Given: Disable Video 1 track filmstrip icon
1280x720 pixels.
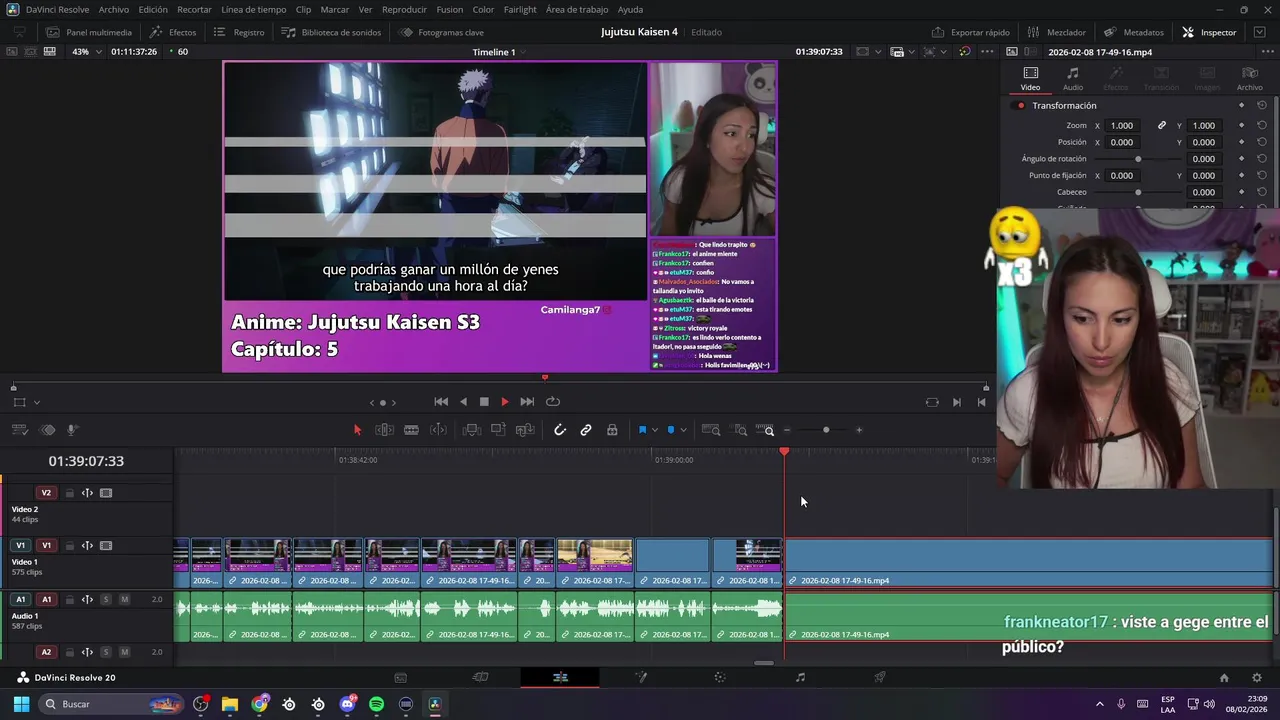Looking at the screenshot, I should (x=106, y=546).
